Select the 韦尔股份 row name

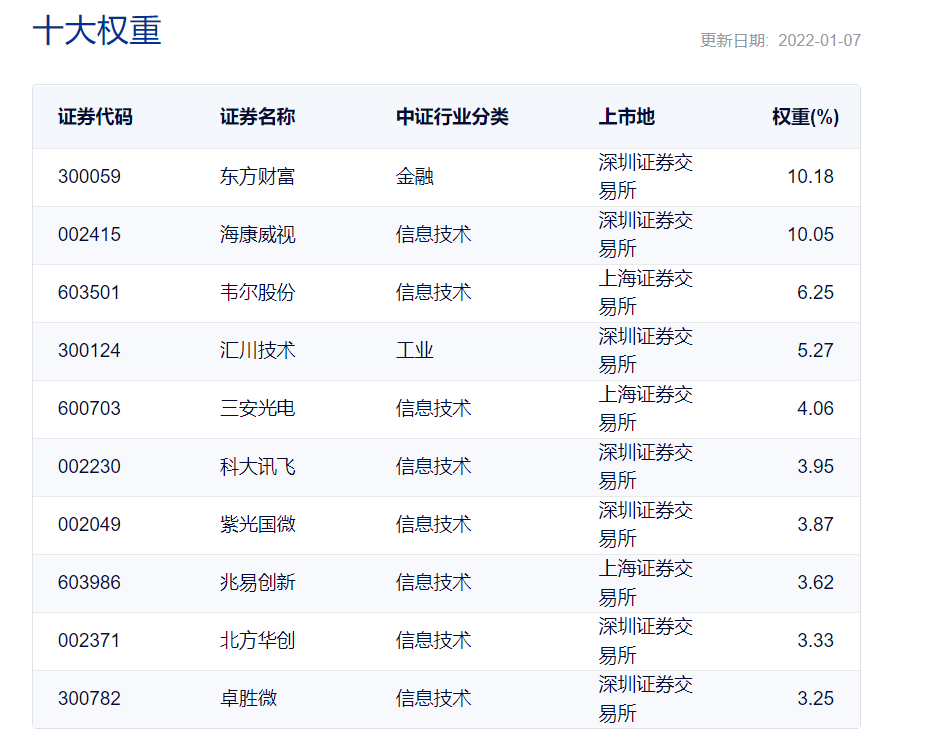[x=257, y=293]
